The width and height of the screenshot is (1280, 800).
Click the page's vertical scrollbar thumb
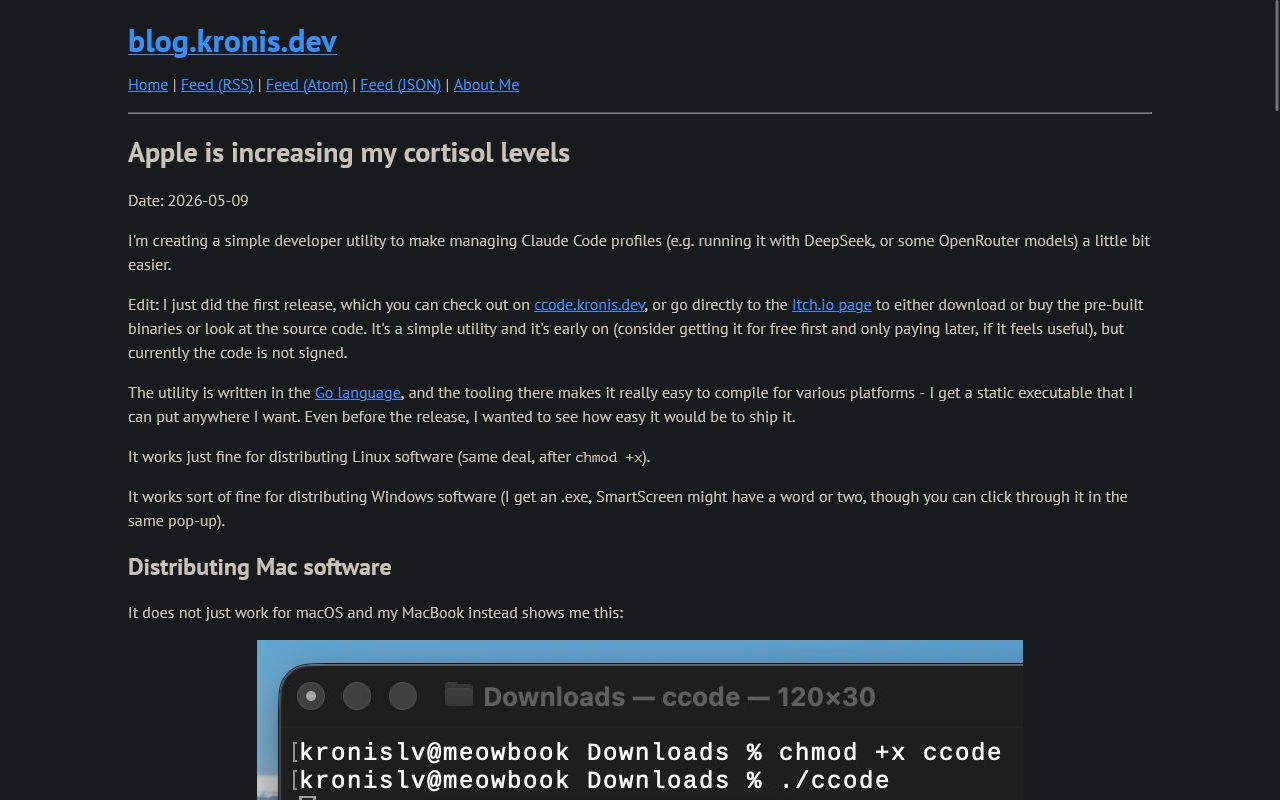pyautogui.click(x=1275, y=55)
